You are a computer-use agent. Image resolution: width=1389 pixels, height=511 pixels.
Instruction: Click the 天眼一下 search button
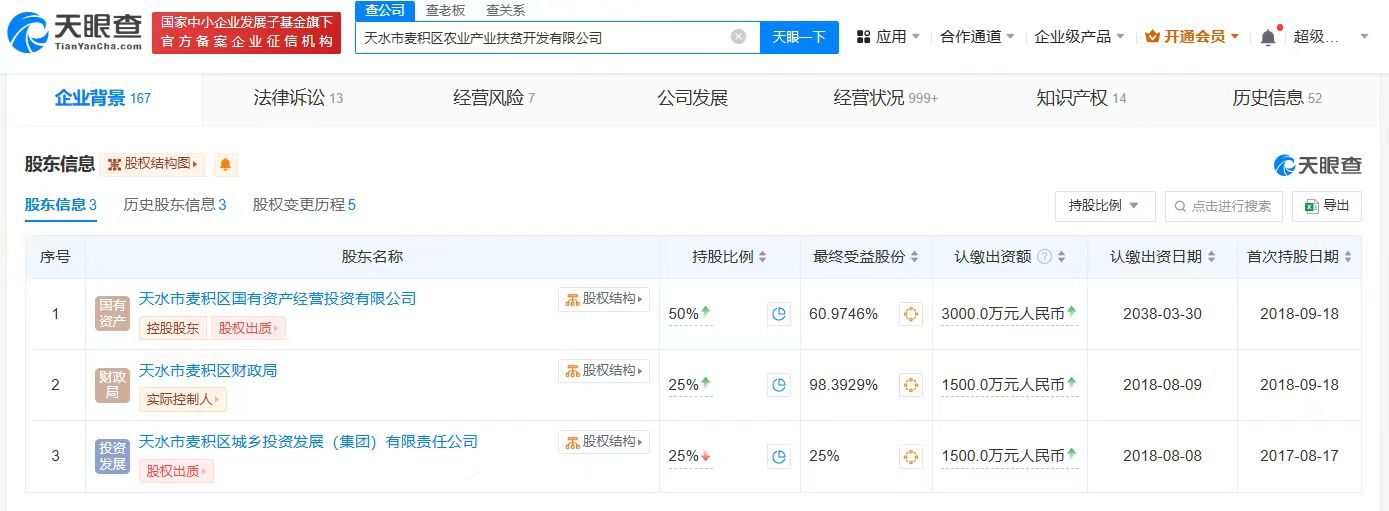(799, 37)
